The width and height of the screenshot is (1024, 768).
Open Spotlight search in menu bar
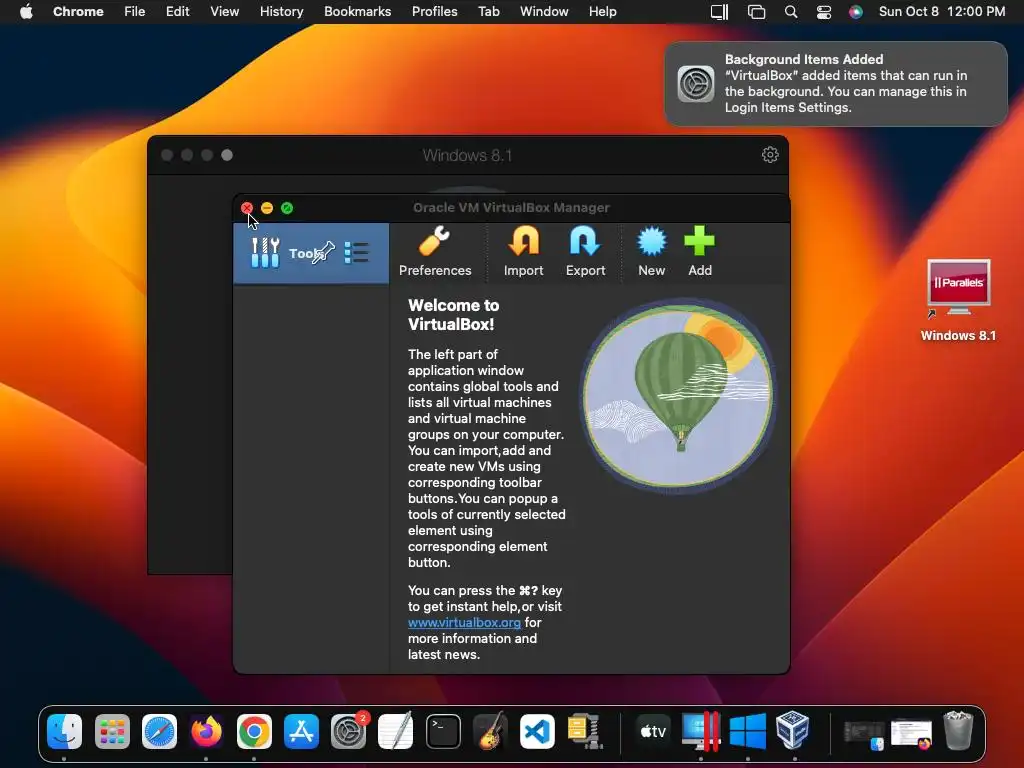click(791, 12)
